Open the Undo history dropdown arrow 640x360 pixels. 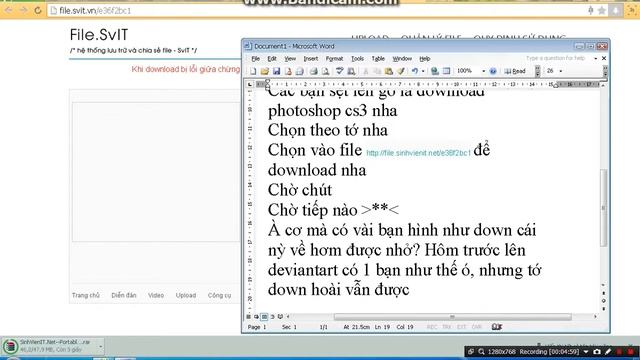(x=423, y=71)
